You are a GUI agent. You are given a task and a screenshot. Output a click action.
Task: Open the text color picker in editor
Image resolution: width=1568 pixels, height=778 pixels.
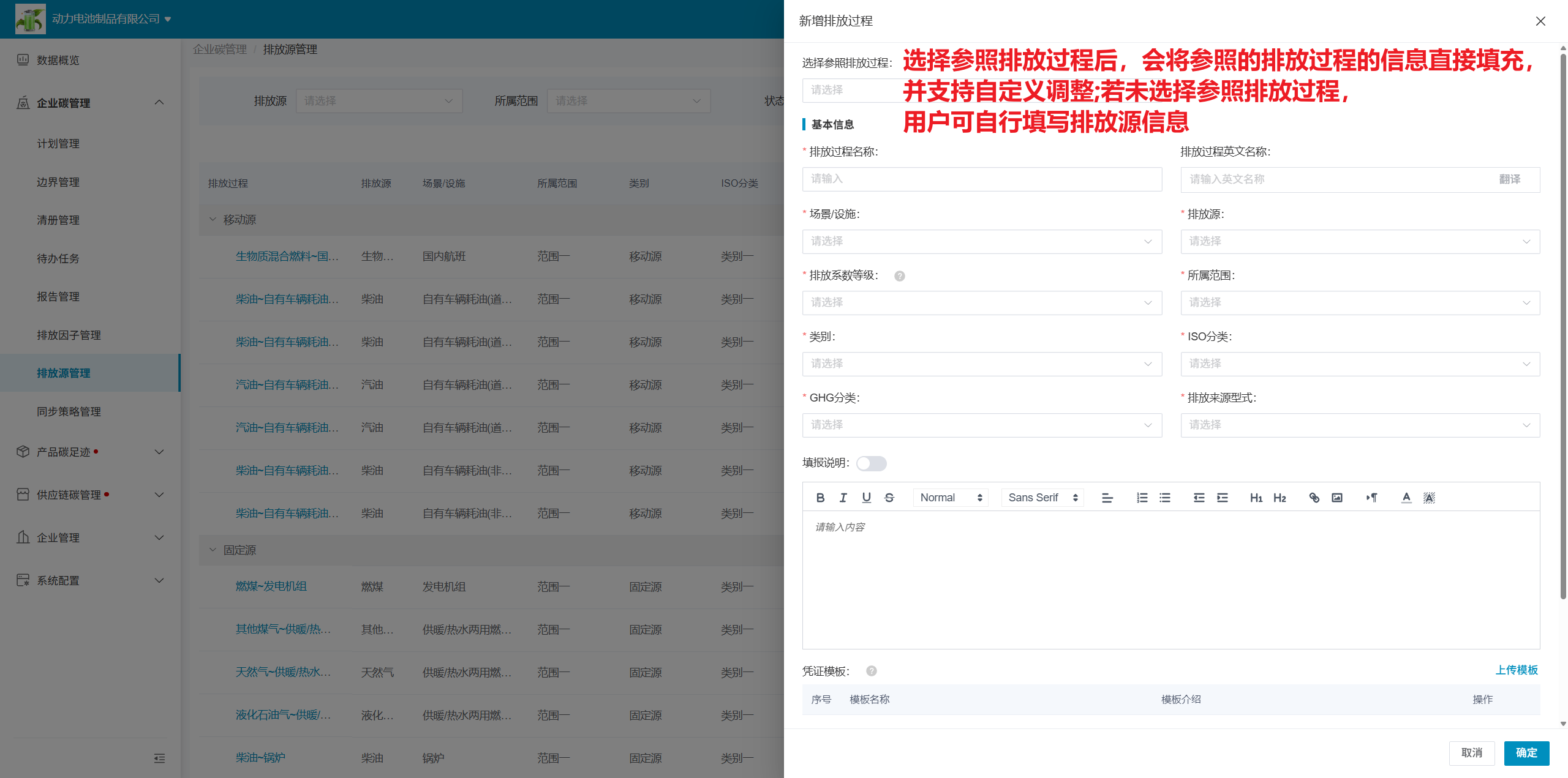click(x=1406, y=498)
